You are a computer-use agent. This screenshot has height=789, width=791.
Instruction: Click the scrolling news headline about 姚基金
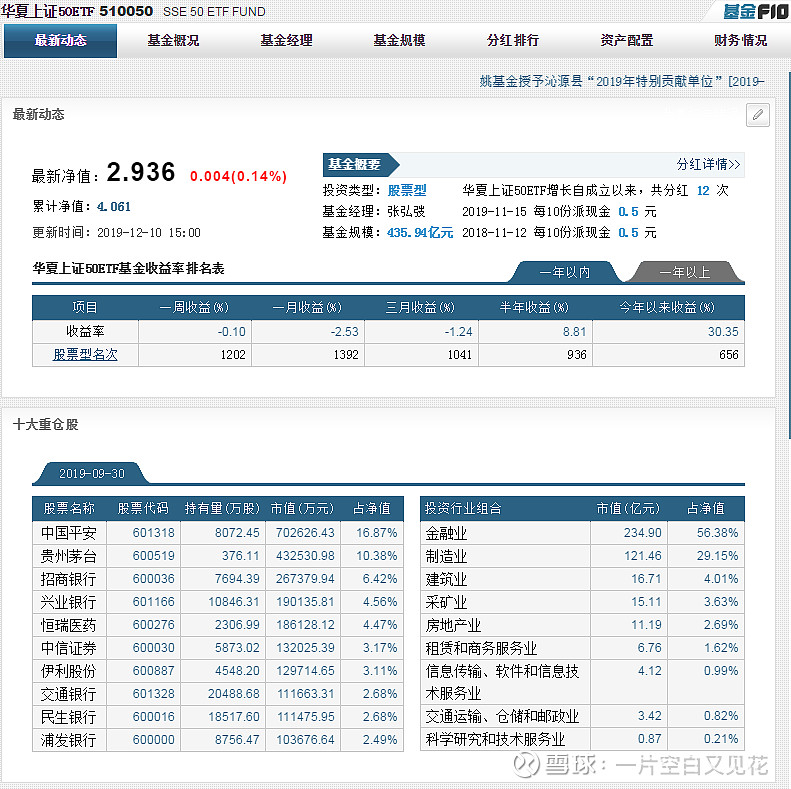622,81
